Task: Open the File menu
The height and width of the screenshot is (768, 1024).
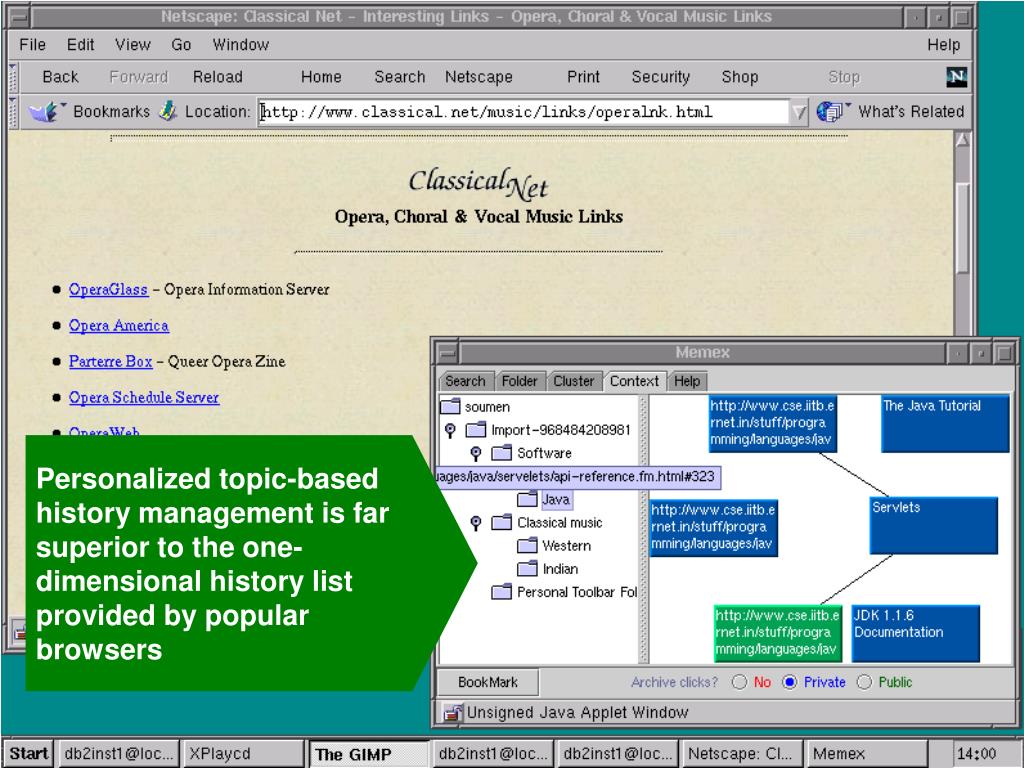Action: pos(33,44)
